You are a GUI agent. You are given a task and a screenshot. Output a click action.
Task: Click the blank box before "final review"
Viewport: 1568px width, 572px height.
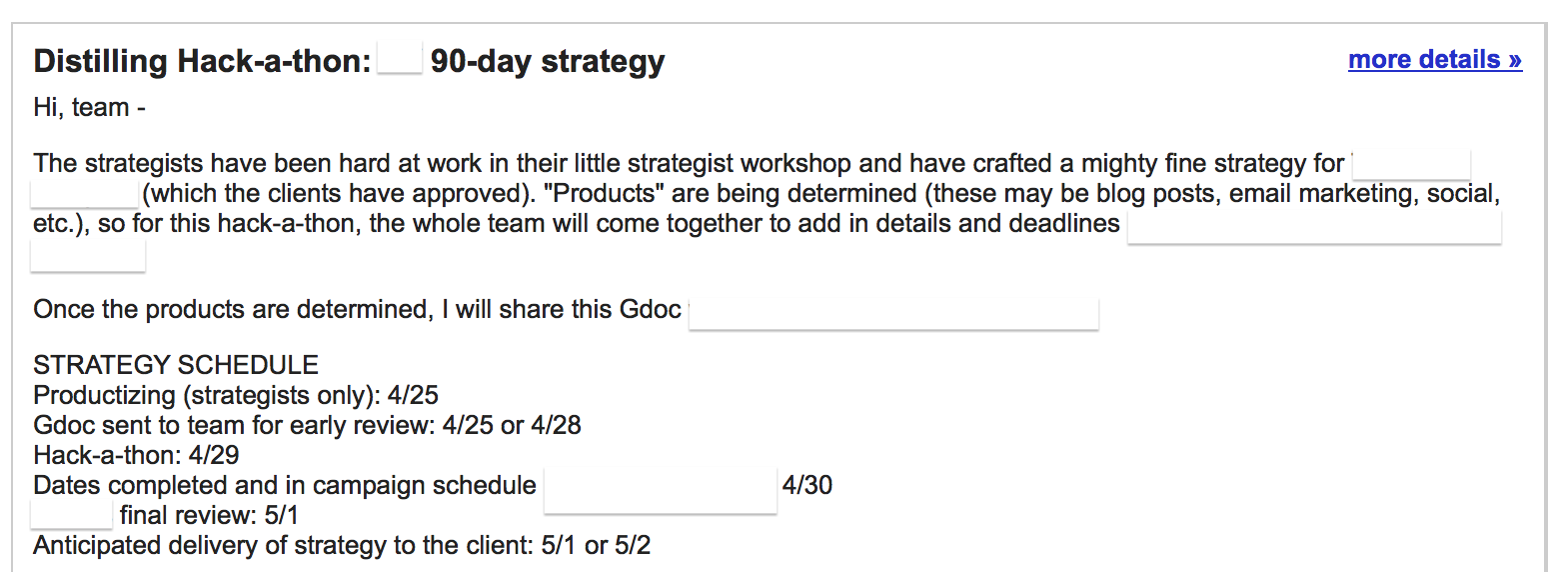[72, 515]
